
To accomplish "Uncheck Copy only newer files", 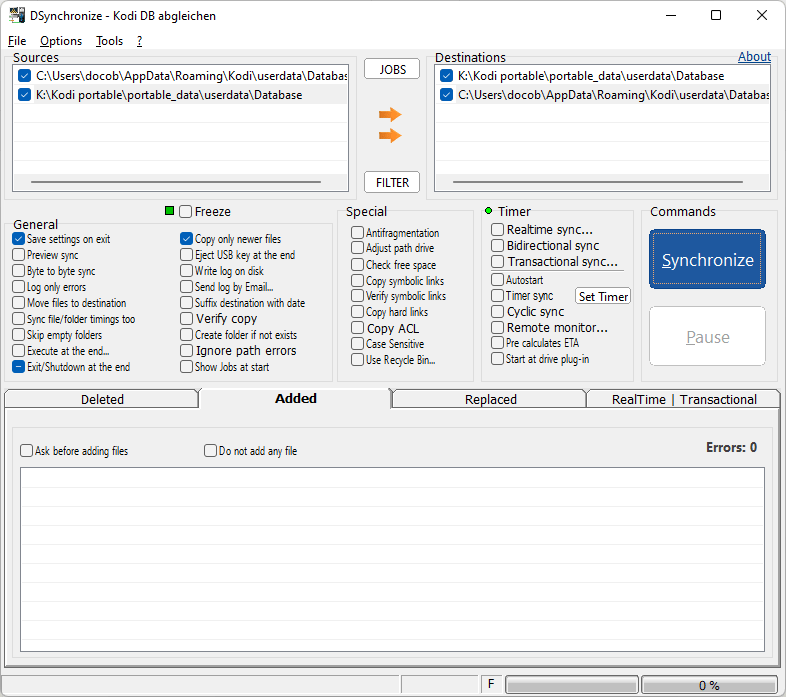I will click(x=186, y=239).
